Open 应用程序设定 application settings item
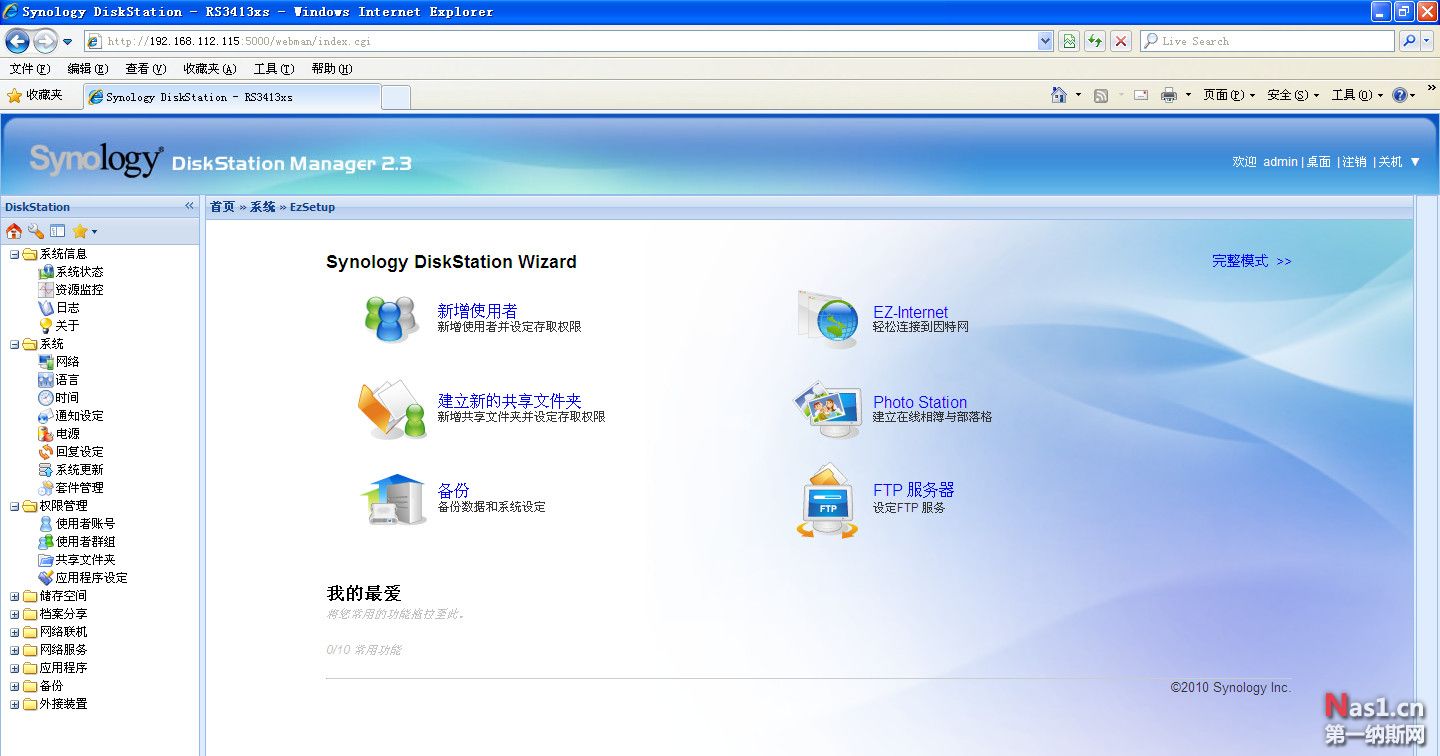This screenshot has width=1440, height=756. coord(91,578)
